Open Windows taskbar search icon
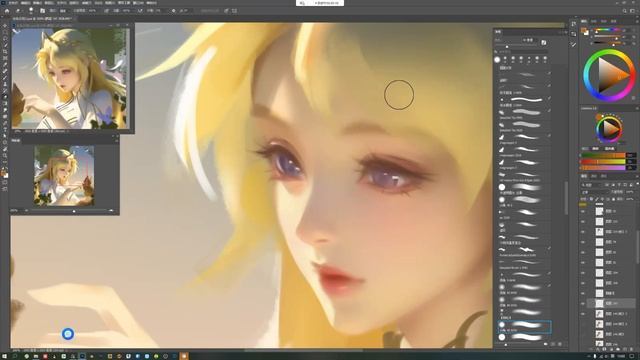 pyautogui.click(x=15, y=356)
